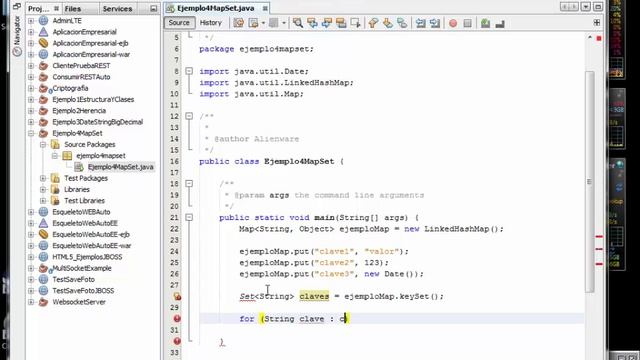Switch the editor to Source view

point(179,23)
